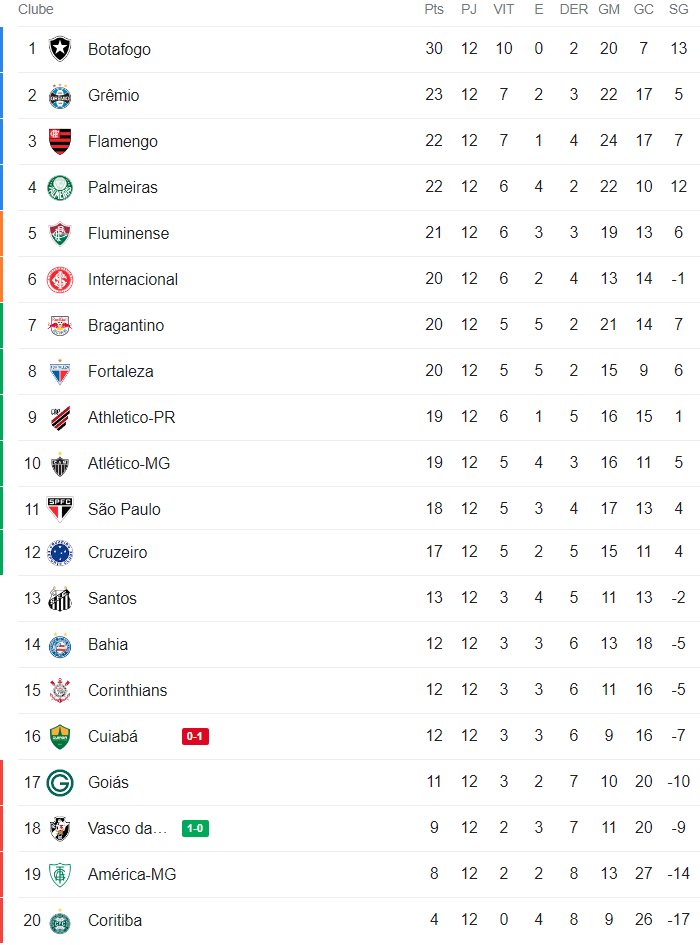Open the América-MG team link
This screenshot has width=700, height=945.
click(132, 874)
